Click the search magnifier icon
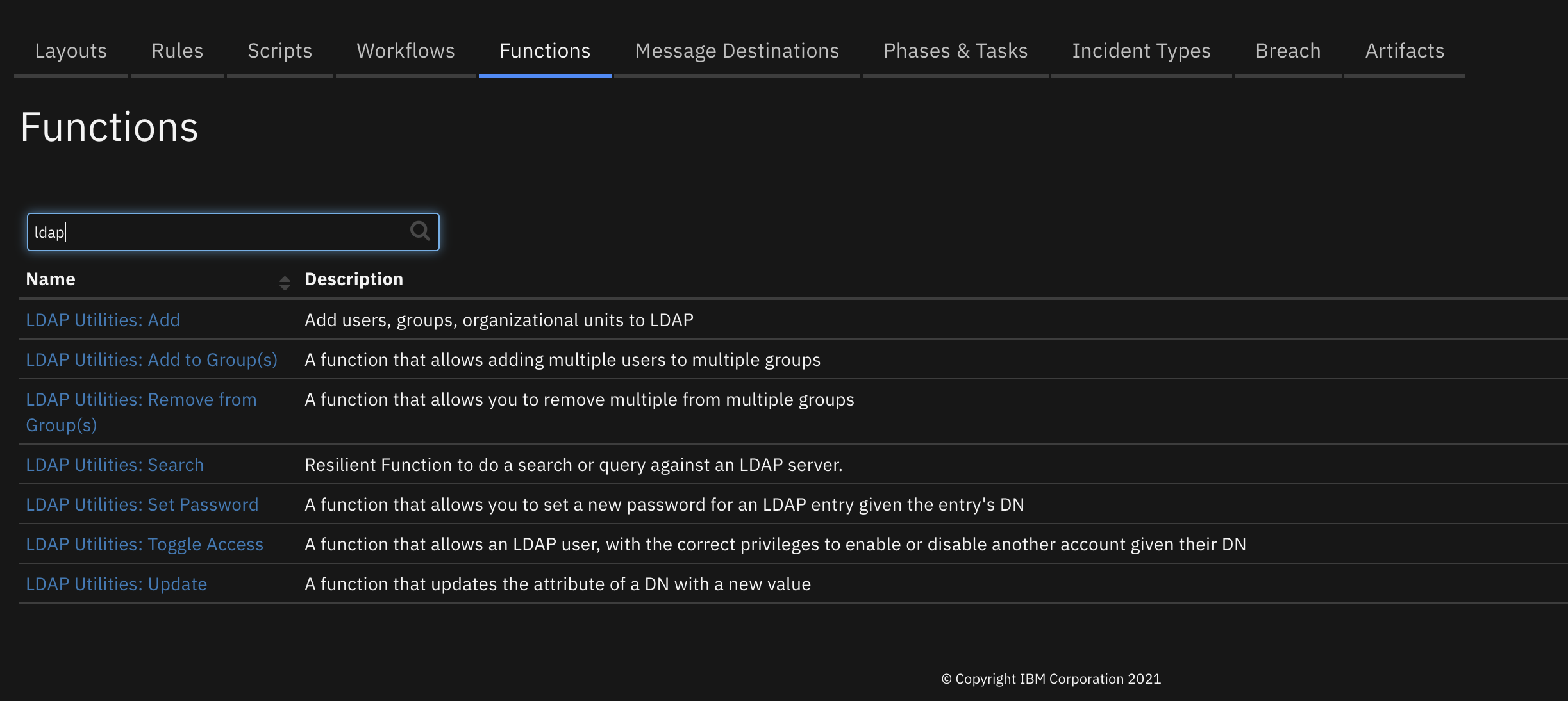The height and width of the screenshot is (701, 1568). [420, 231]
